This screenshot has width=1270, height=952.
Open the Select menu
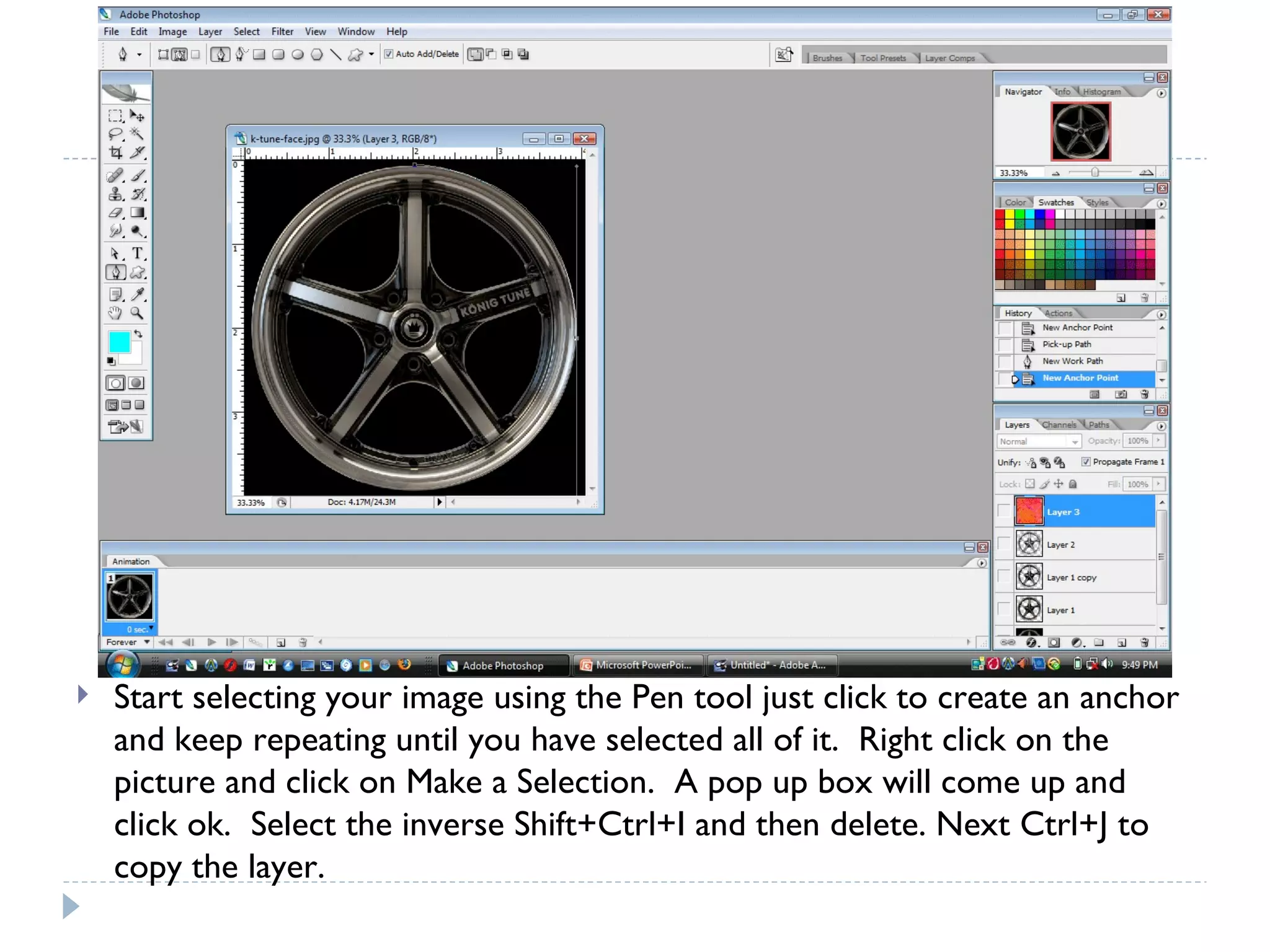coord(246,32)
